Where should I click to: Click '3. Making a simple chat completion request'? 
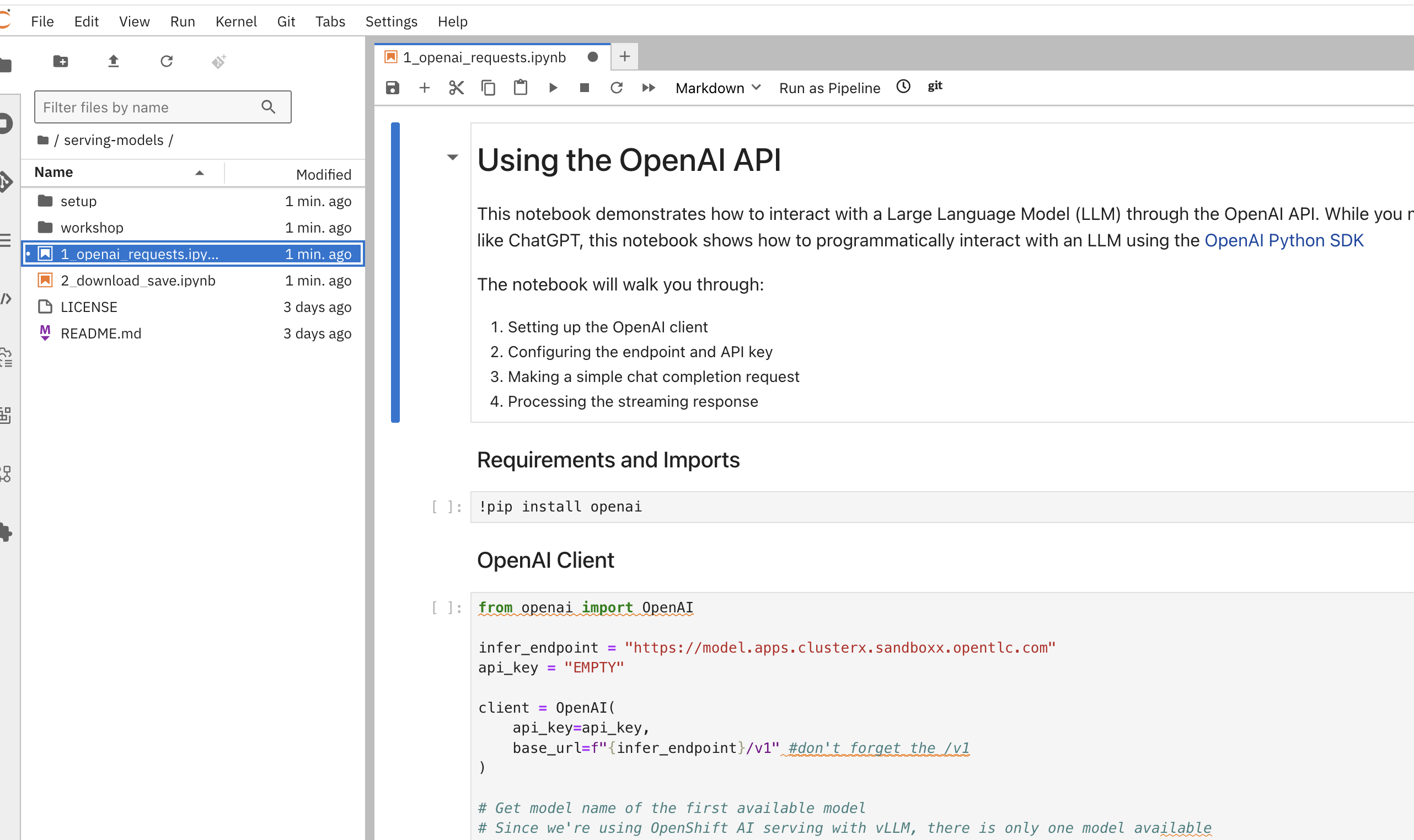point(645,376)
